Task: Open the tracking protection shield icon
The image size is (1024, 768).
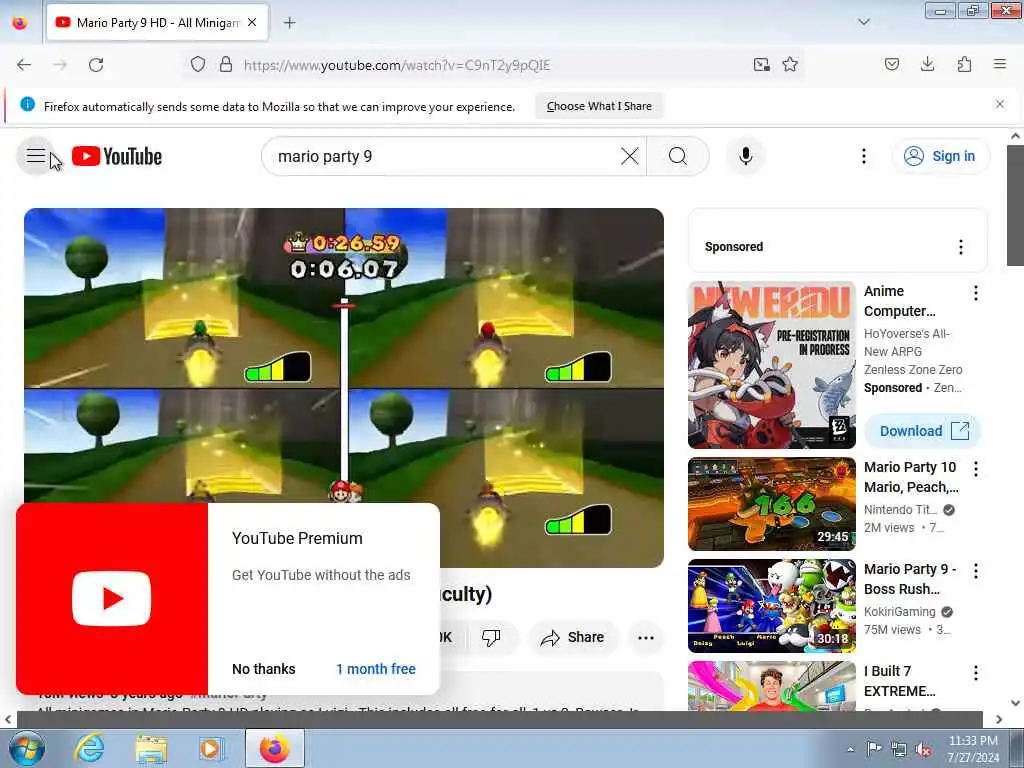Action: click(198, 65)
